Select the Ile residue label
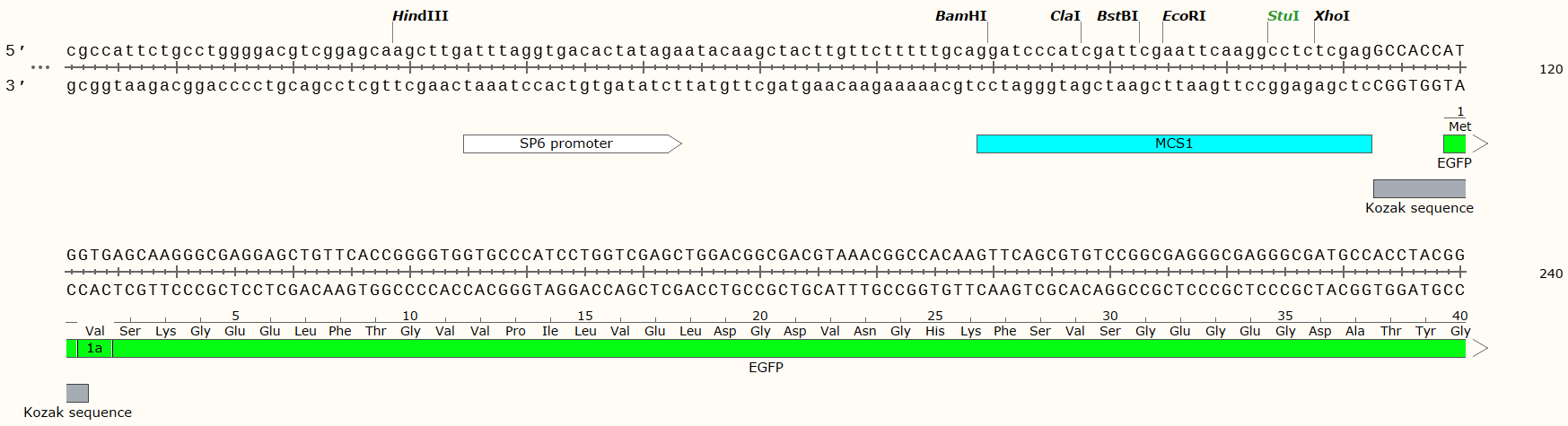1568x426 pixels. click(x=550, y=331)
